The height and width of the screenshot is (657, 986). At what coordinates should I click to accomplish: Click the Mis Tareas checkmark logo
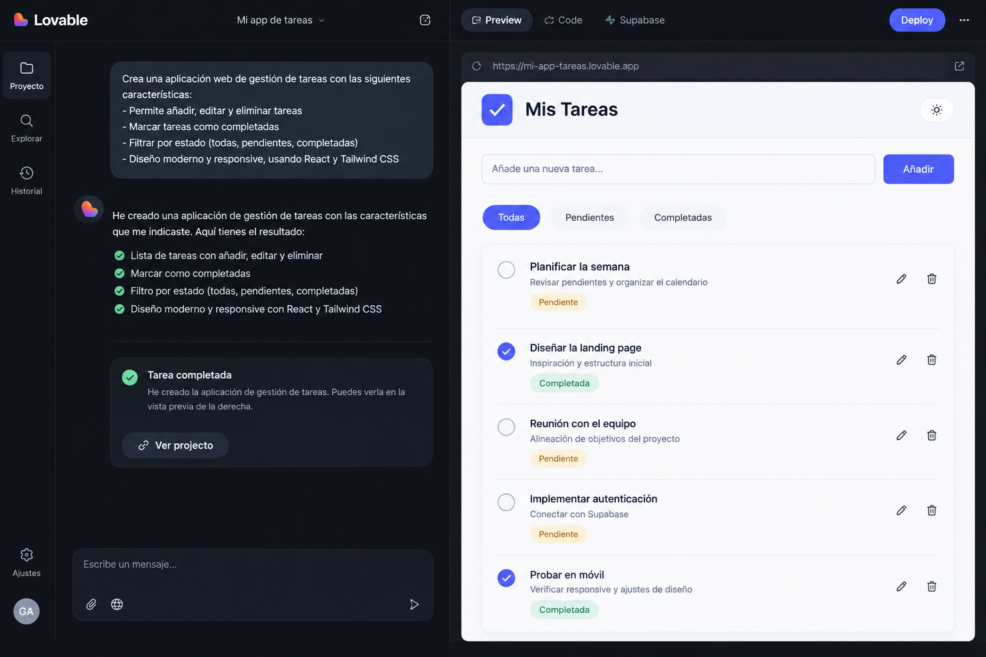(497, 110)
